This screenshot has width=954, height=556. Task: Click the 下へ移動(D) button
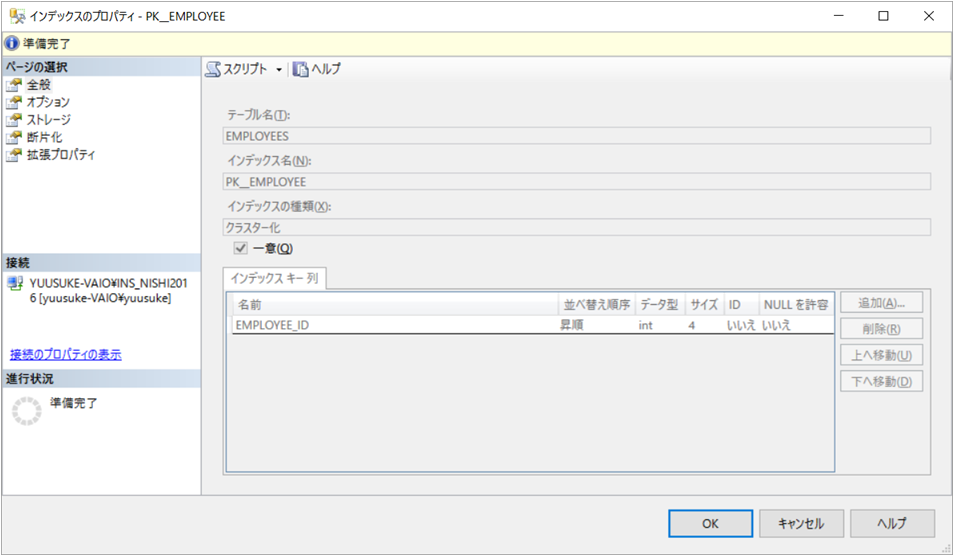[x=882, y=381]
